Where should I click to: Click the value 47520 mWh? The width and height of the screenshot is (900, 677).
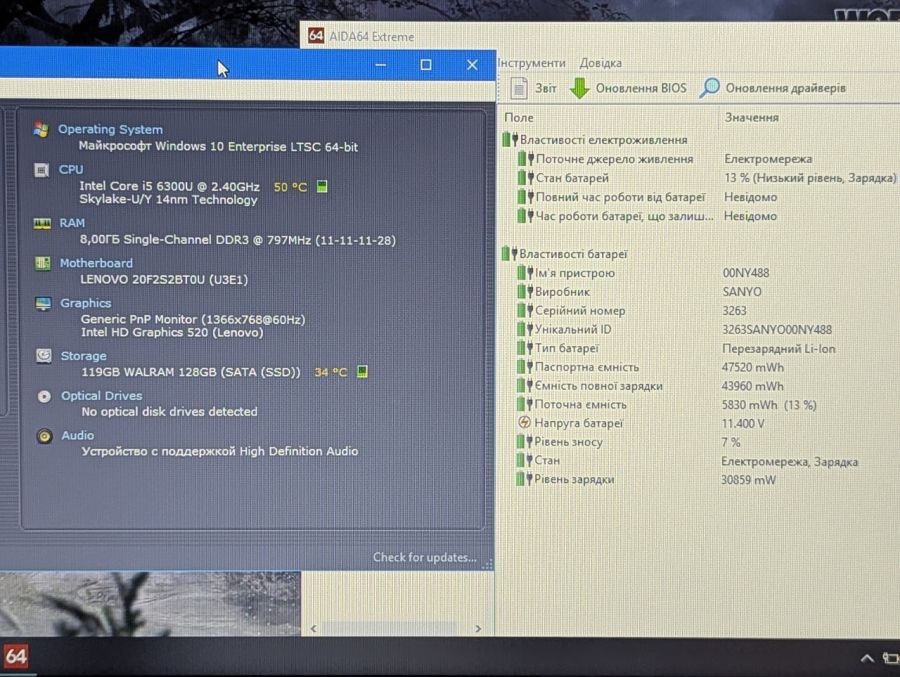pos(752,367)
